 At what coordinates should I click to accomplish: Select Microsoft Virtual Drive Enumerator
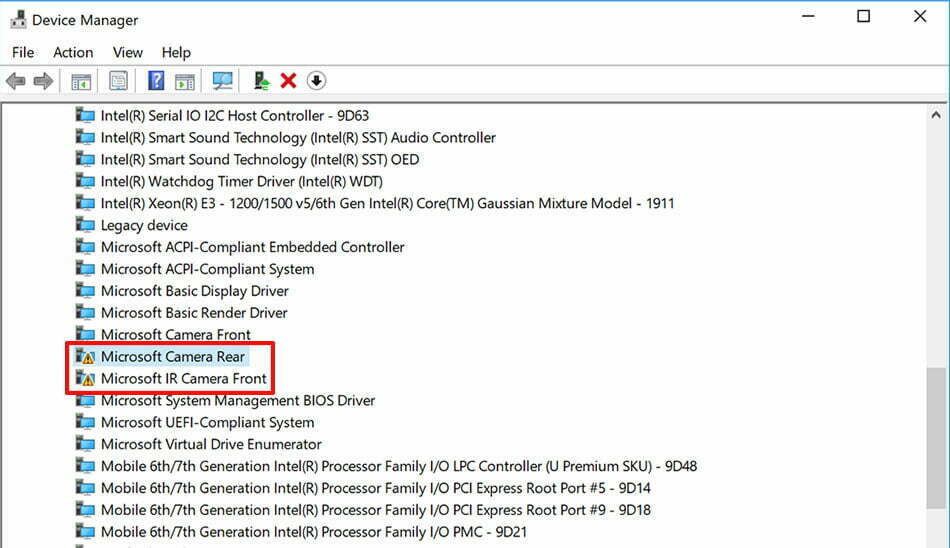[x=211, y=444]
